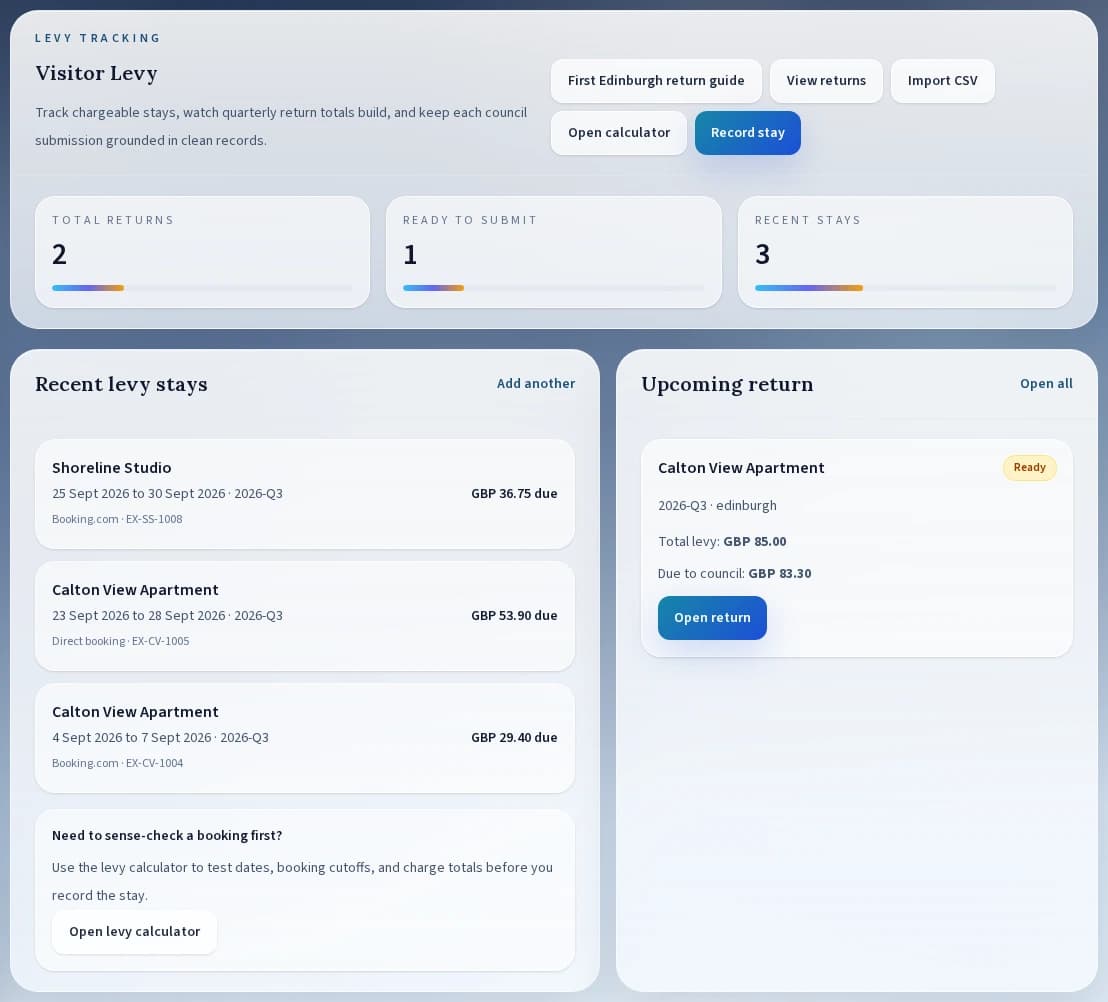Click the Open all link
This screenshot has width=1108, height=1002.
pos(1046,384)
